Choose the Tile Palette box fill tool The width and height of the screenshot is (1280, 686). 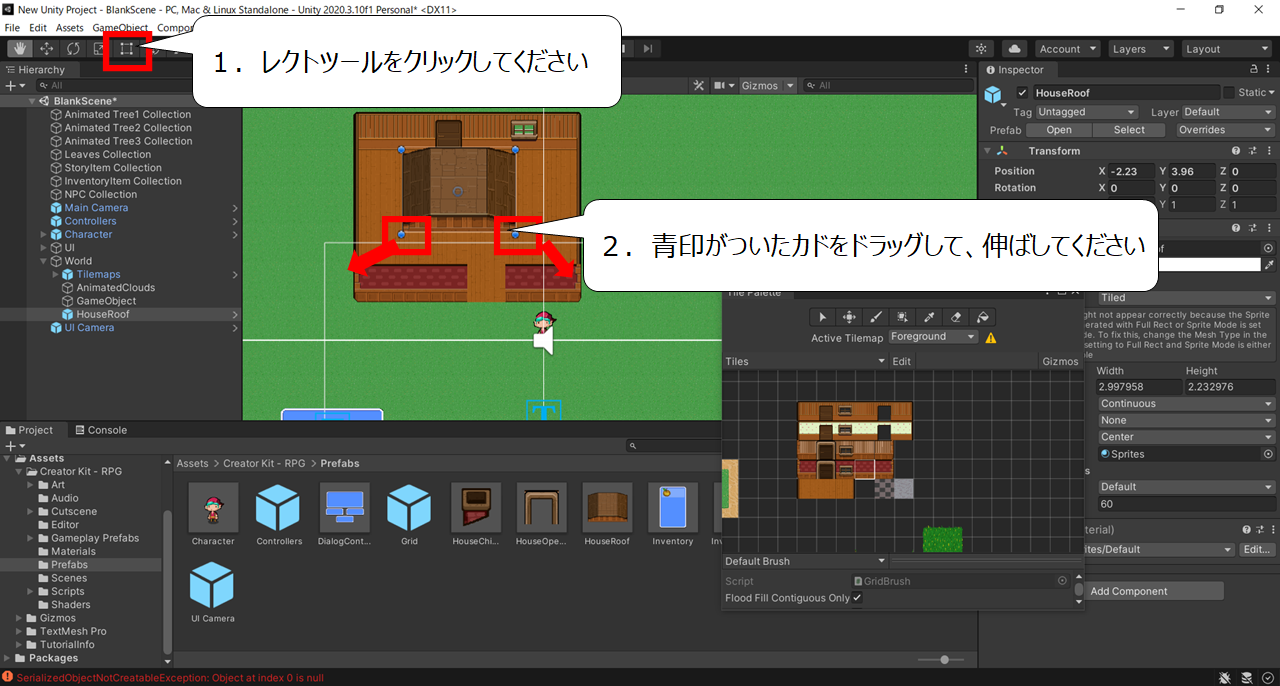coord(903,317)
